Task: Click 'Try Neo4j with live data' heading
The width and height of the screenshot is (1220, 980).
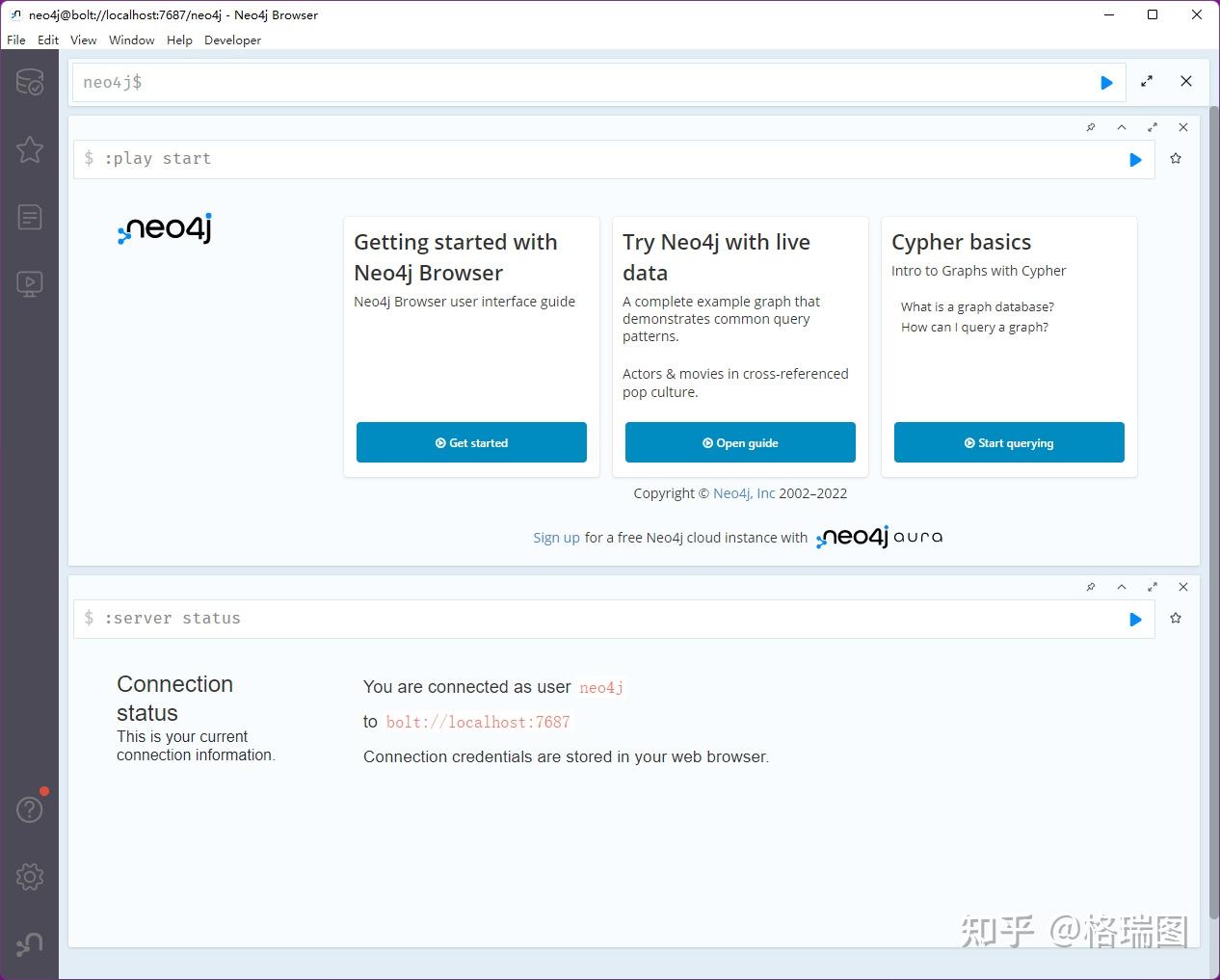Action: pos(716,257)
